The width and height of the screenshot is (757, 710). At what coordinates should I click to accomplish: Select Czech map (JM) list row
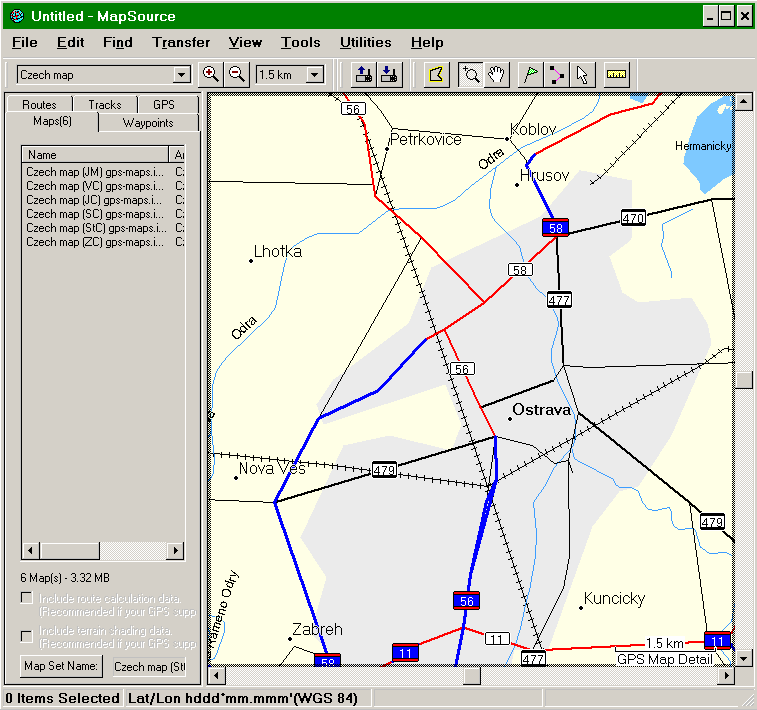point(103,172)
